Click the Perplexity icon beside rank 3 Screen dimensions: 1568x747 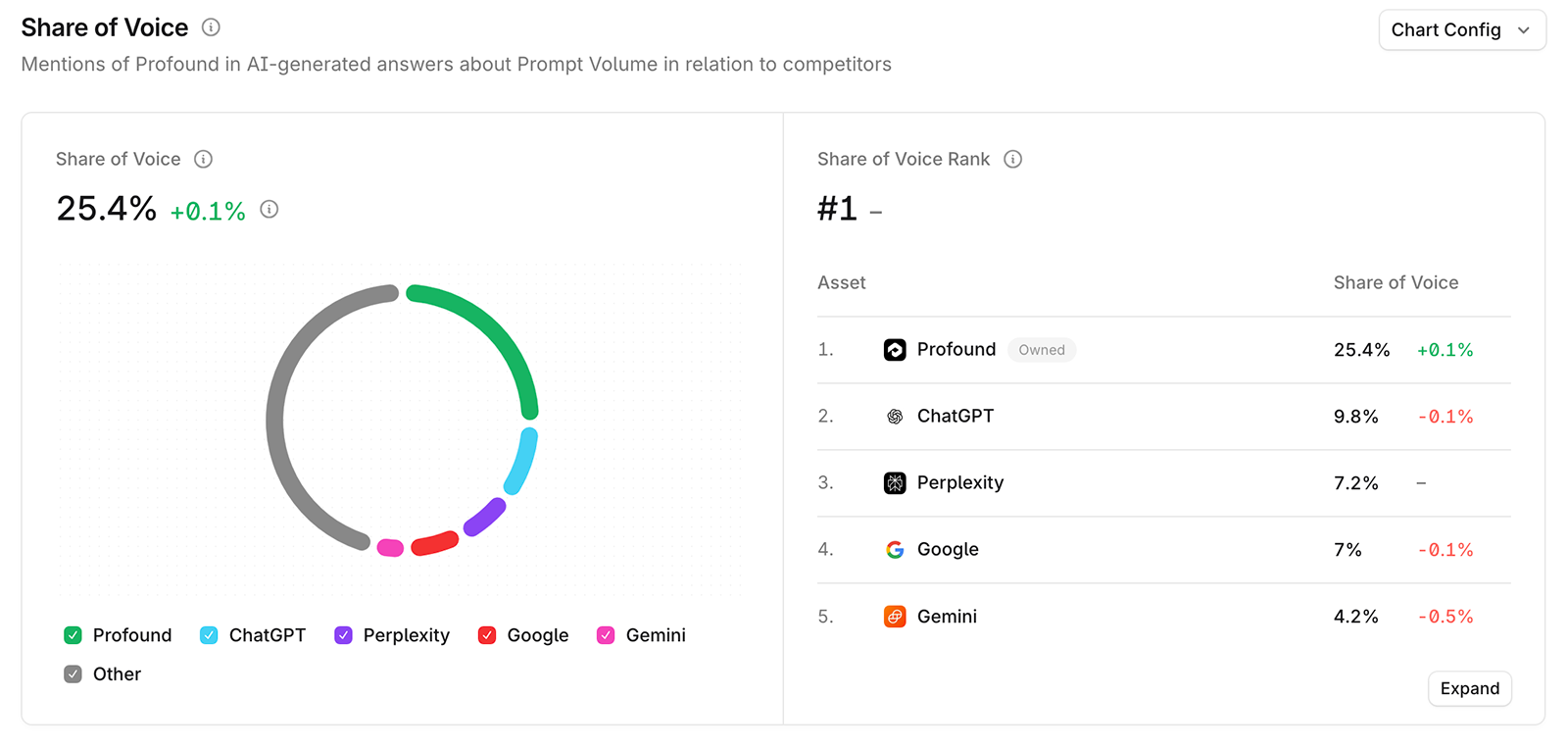[x=895, y=482]
